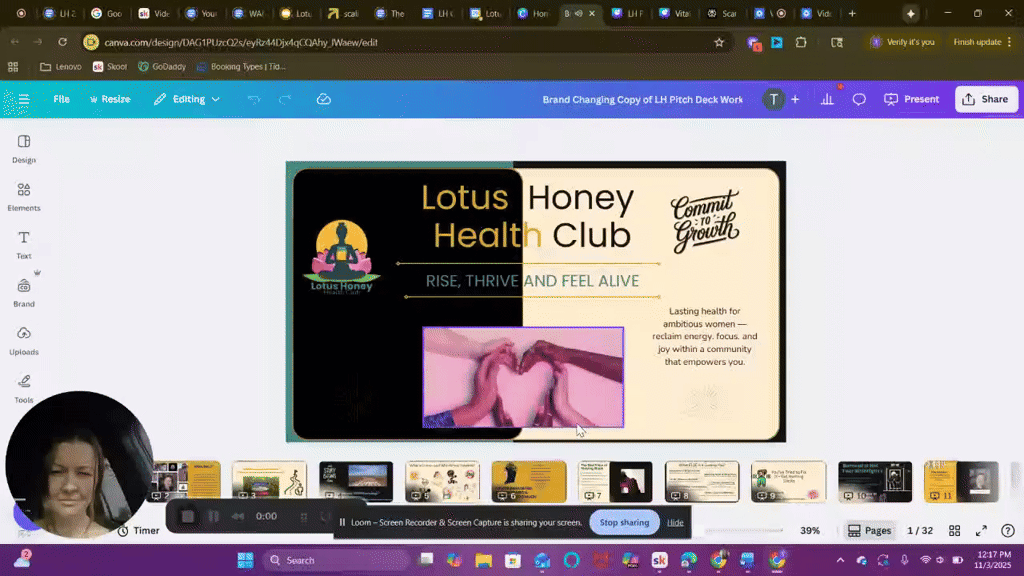1024x576 pixels.
Task: Open grid view of pages
Action: (954, 531)
